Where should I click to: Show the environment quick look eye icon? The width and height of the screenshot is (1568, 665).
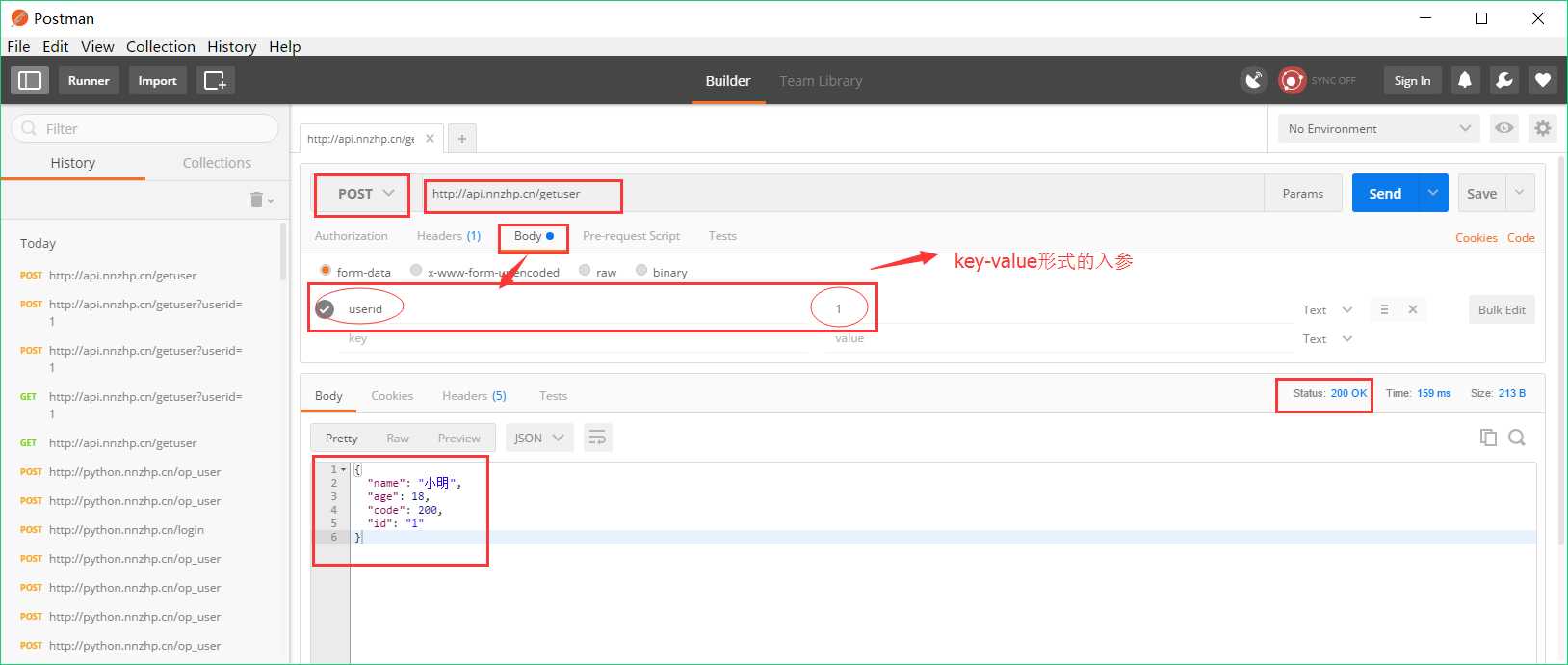pos(1503,128)
